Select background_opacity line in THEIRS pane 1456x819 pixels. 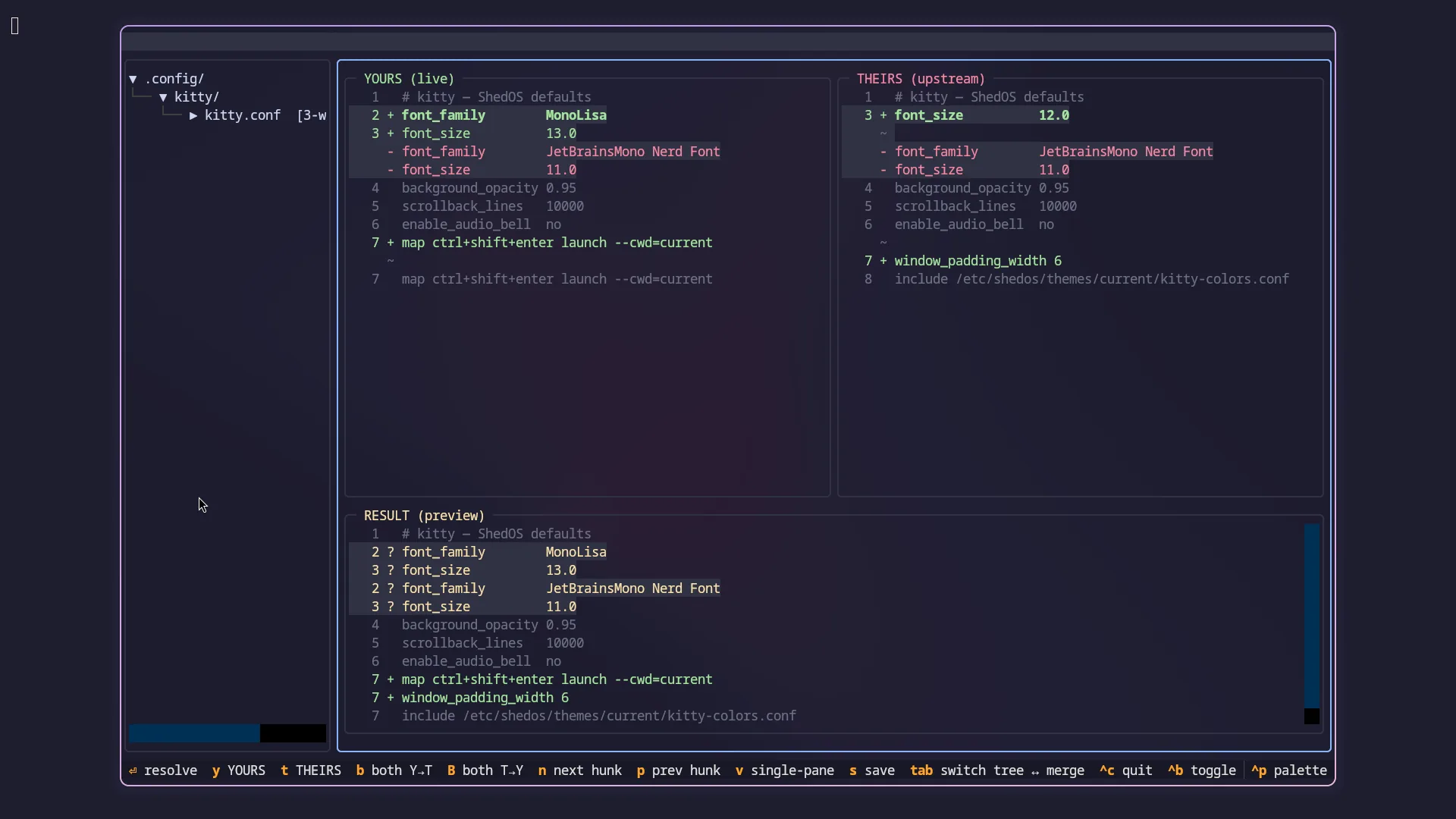point(967,188)
